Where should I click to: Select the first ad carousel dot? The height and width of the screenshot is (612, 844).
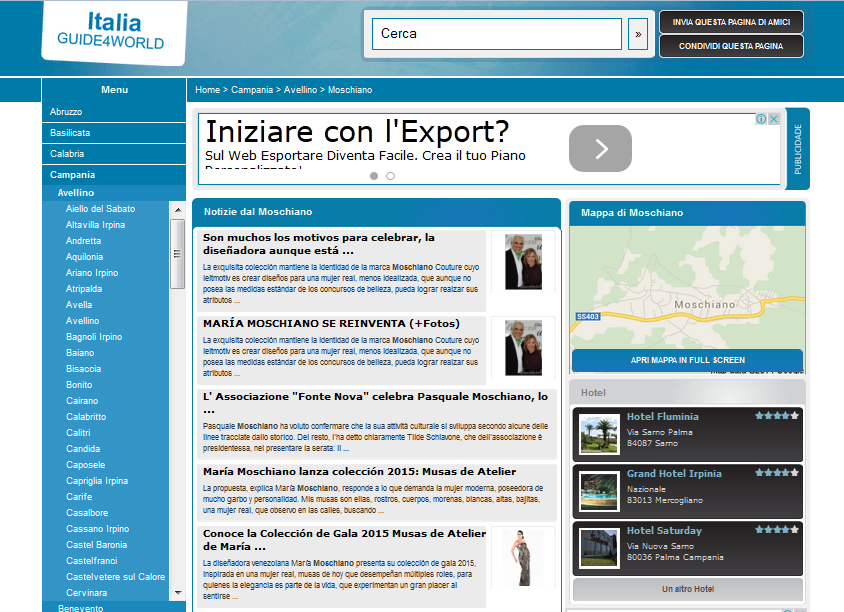click(x=374, y=176)
